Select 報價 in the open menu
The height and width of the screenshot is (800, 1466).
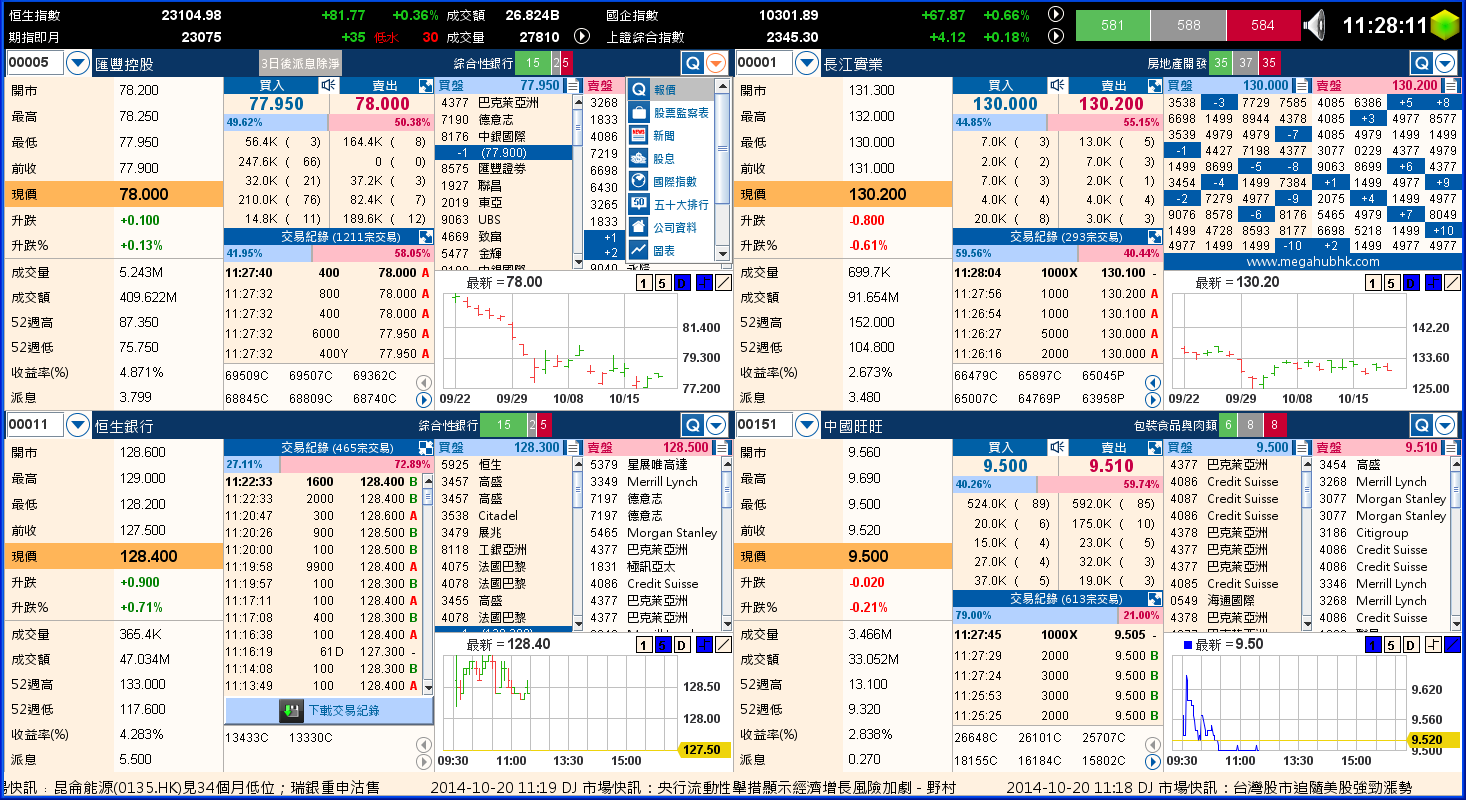tap(671, 90)
